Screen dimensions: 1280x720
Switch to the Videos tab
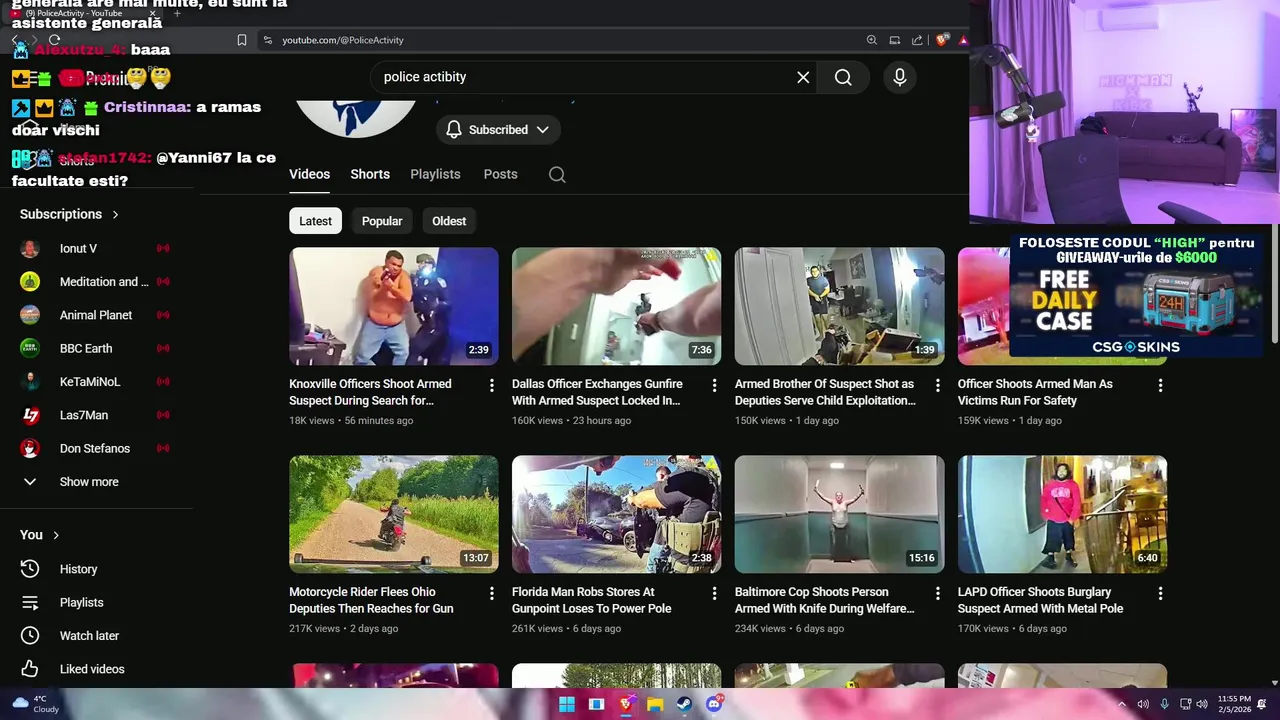tap(310, 174)
